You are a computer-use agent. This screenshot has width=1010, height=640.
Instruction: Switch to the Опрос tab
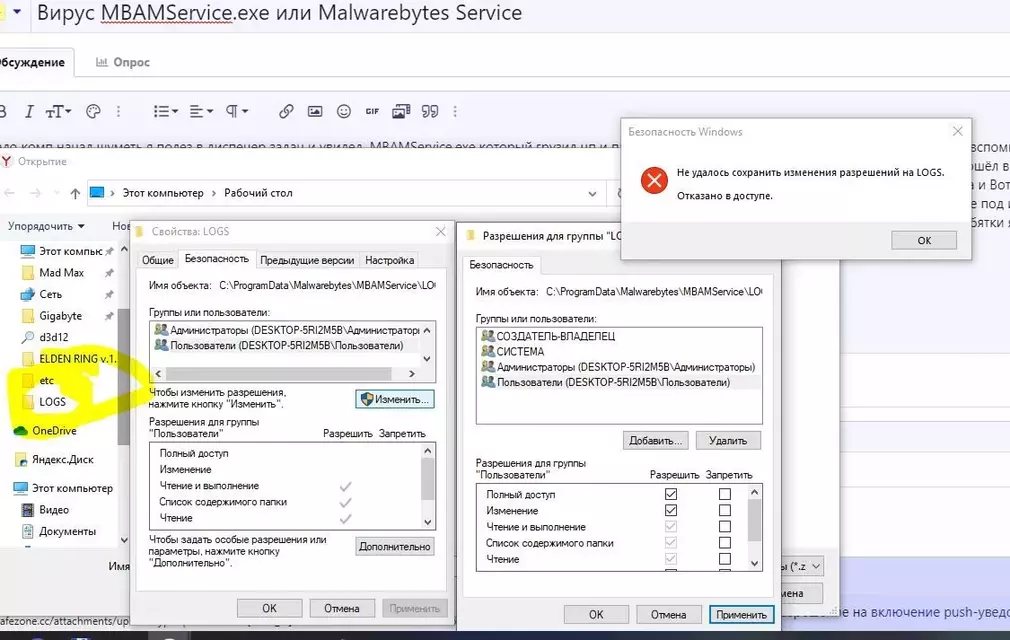point(122,61)
